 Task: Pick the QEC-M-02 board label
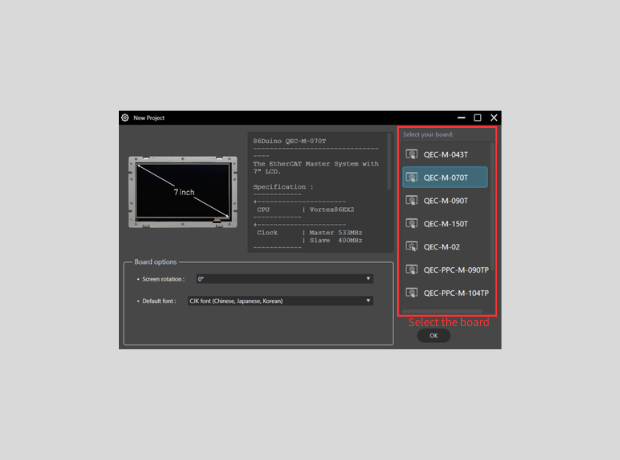442,247
